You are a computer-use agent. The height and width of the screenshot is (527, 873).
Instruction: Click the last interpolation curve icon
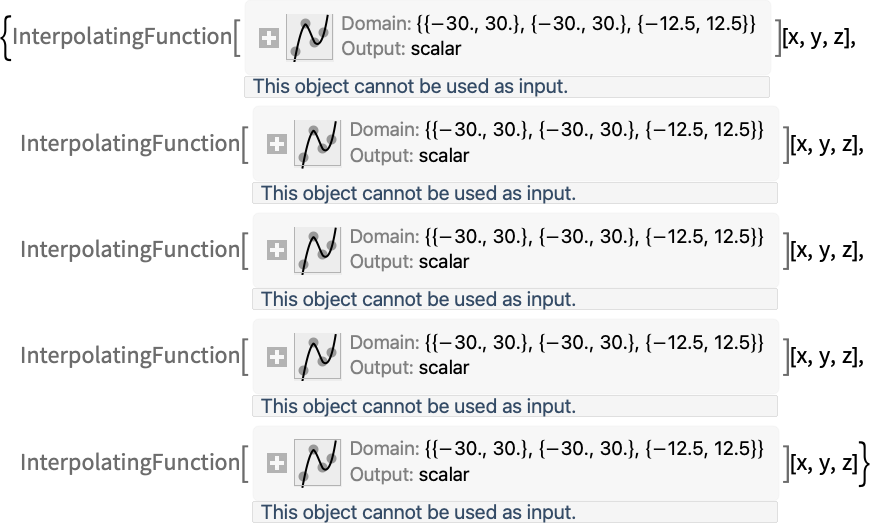tap(317, 462)
